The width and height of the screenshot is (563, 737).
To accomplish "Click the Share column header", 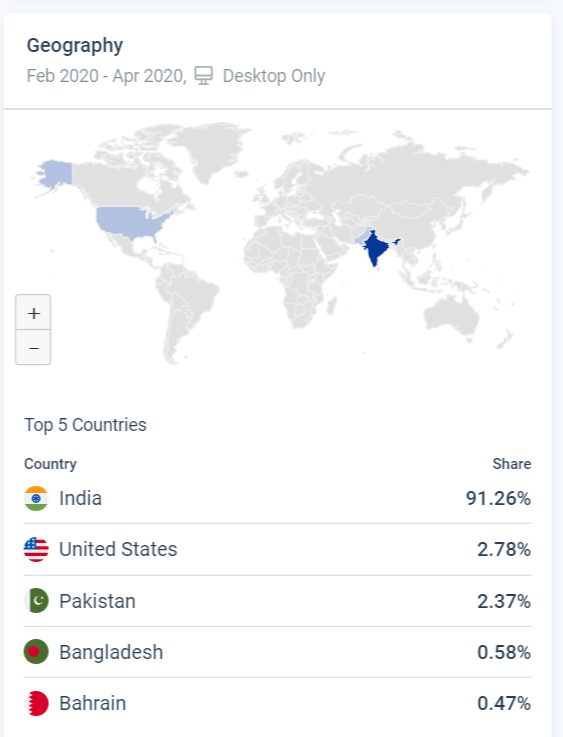I will pos(512,464).
